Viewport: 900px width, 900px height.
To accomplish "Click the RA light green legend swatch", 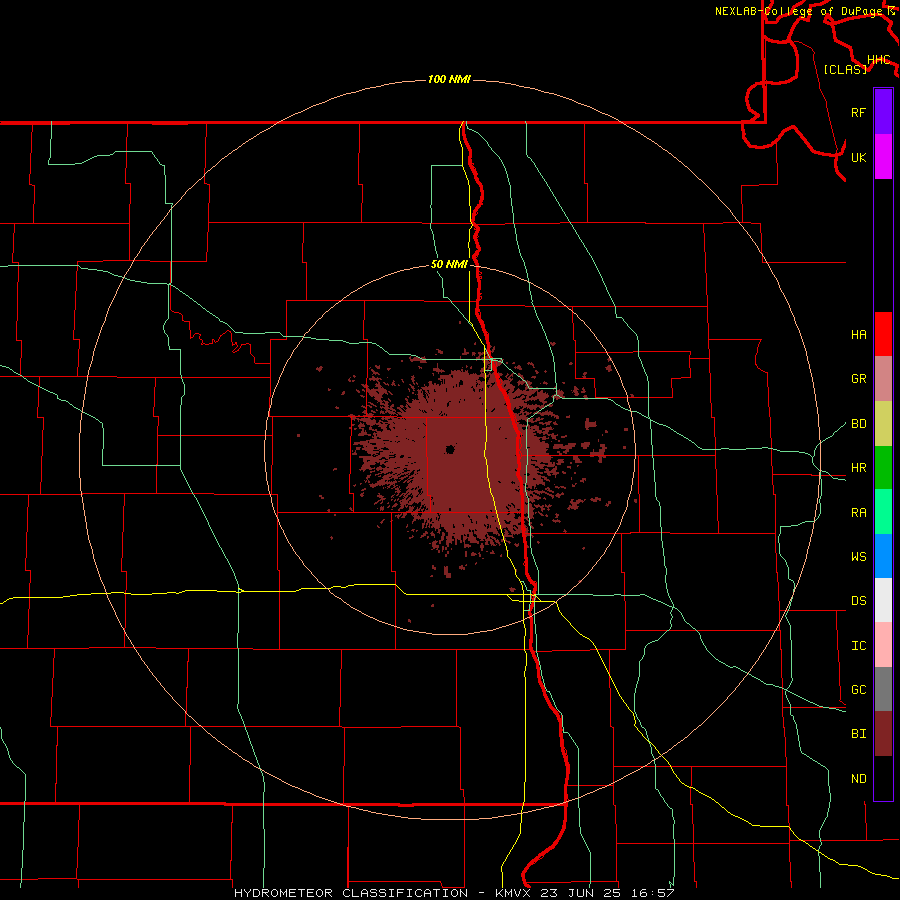I will [x=883, y=511].
